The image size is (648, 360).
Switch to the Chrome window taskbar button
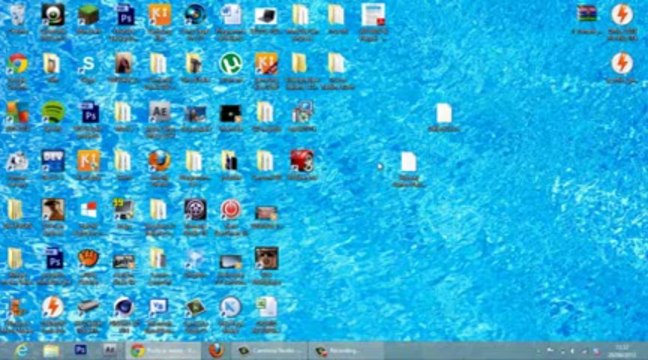point(164,351)
